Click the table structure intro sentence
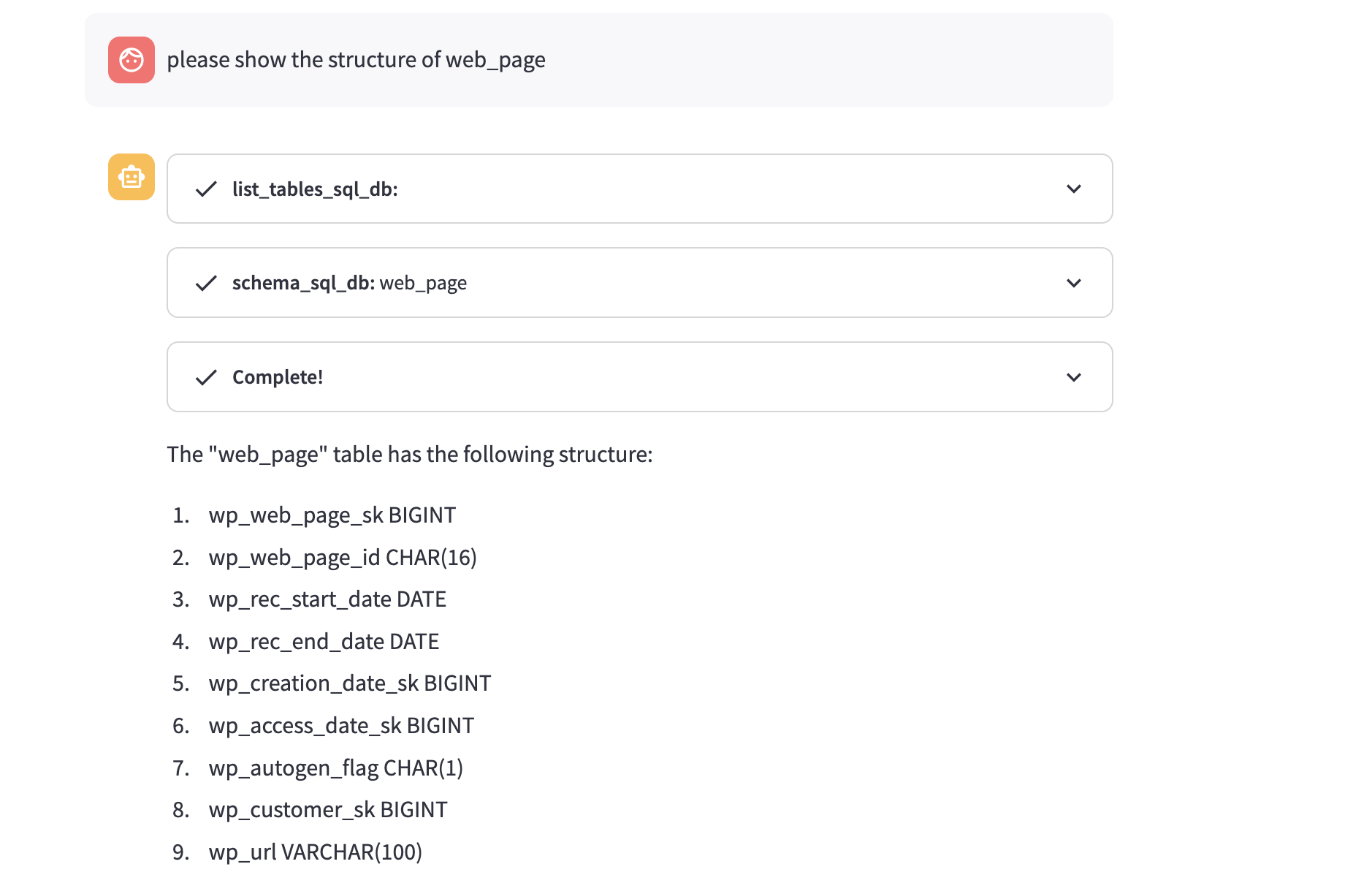This screenshot has width=1372, height=883. [410, 455]
